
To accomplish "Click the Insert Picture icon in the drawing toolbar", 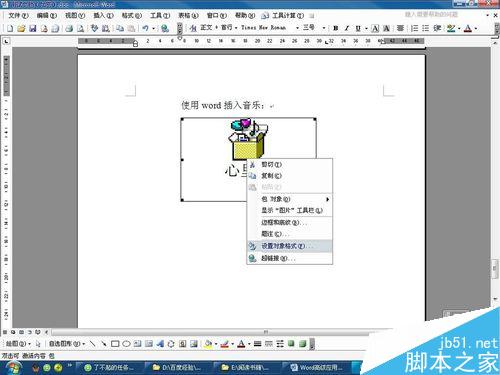I will [194, 343].
